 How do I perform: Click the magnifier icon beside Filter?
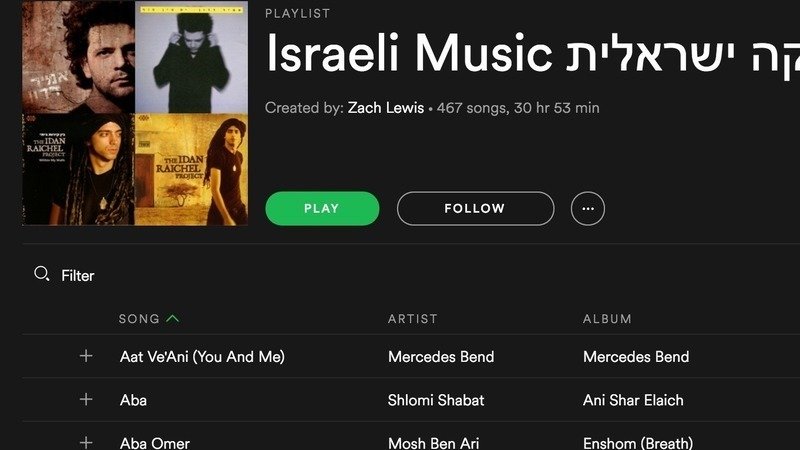point(41,274)
